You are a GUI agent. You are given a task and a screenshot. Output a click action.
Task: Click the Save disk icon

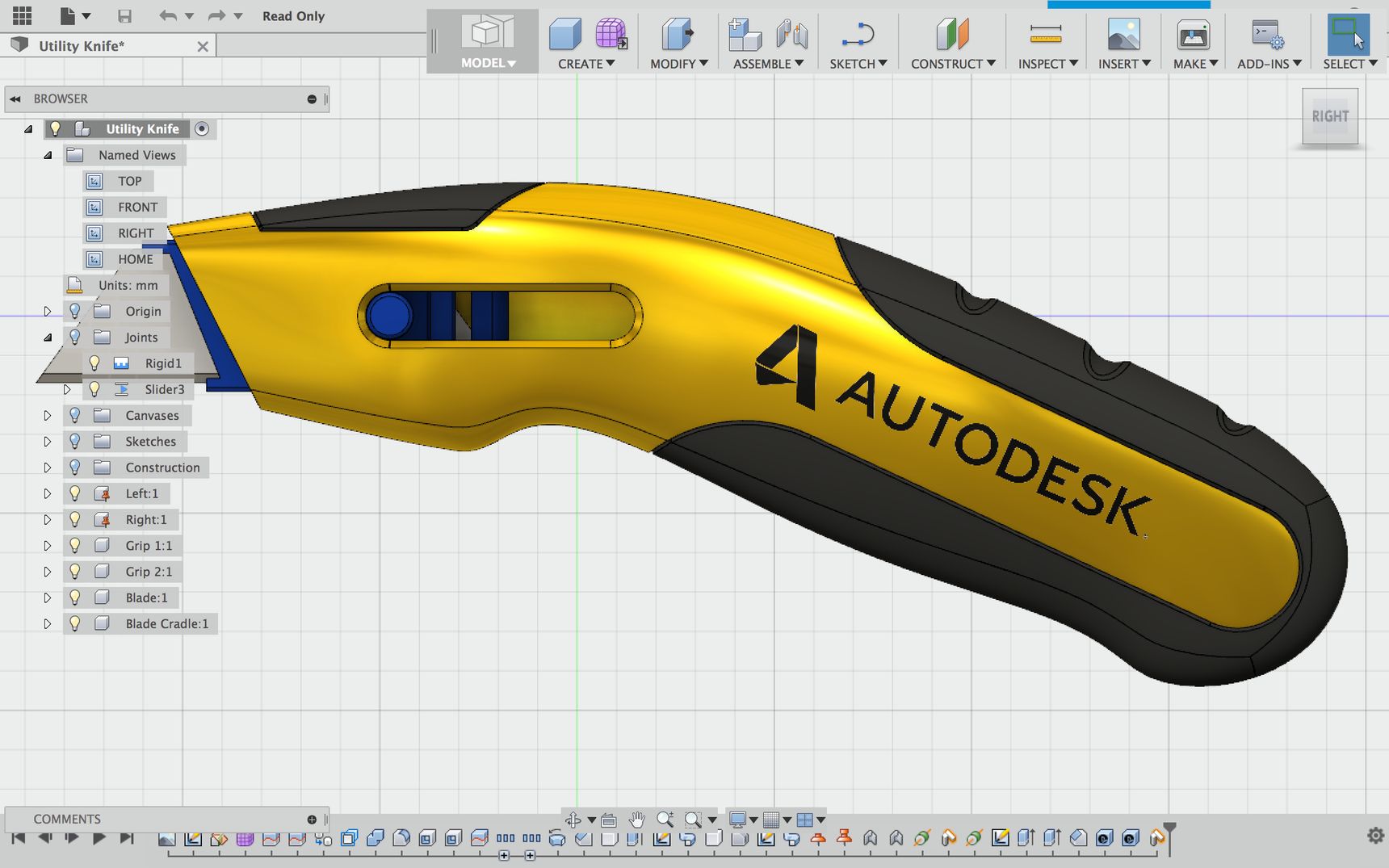coord(124,16)
